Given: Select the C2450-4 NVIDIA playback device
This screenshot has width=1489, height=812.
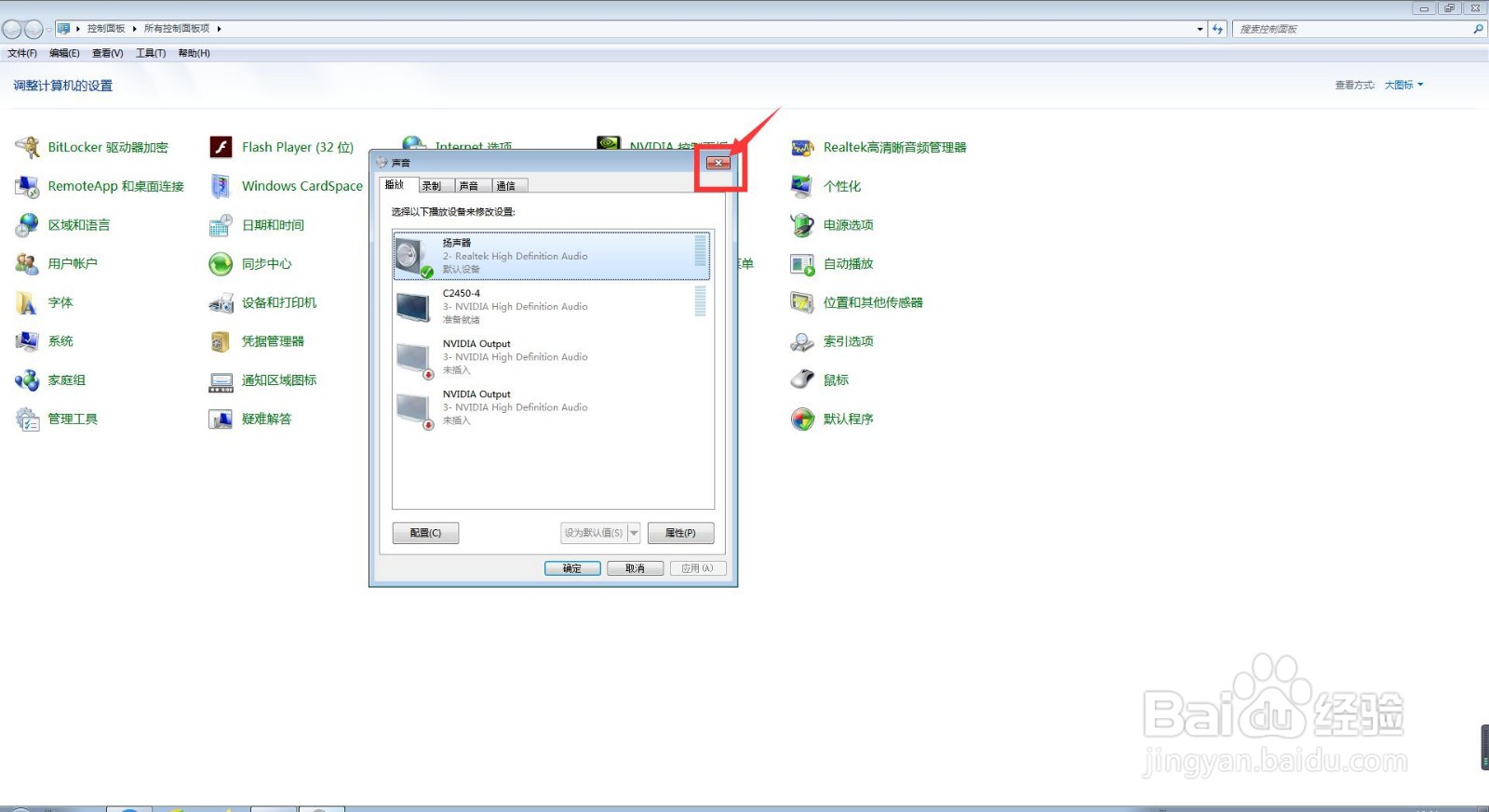Looking at the screenshot, I should pyautogui.click(x=551, y=306).
